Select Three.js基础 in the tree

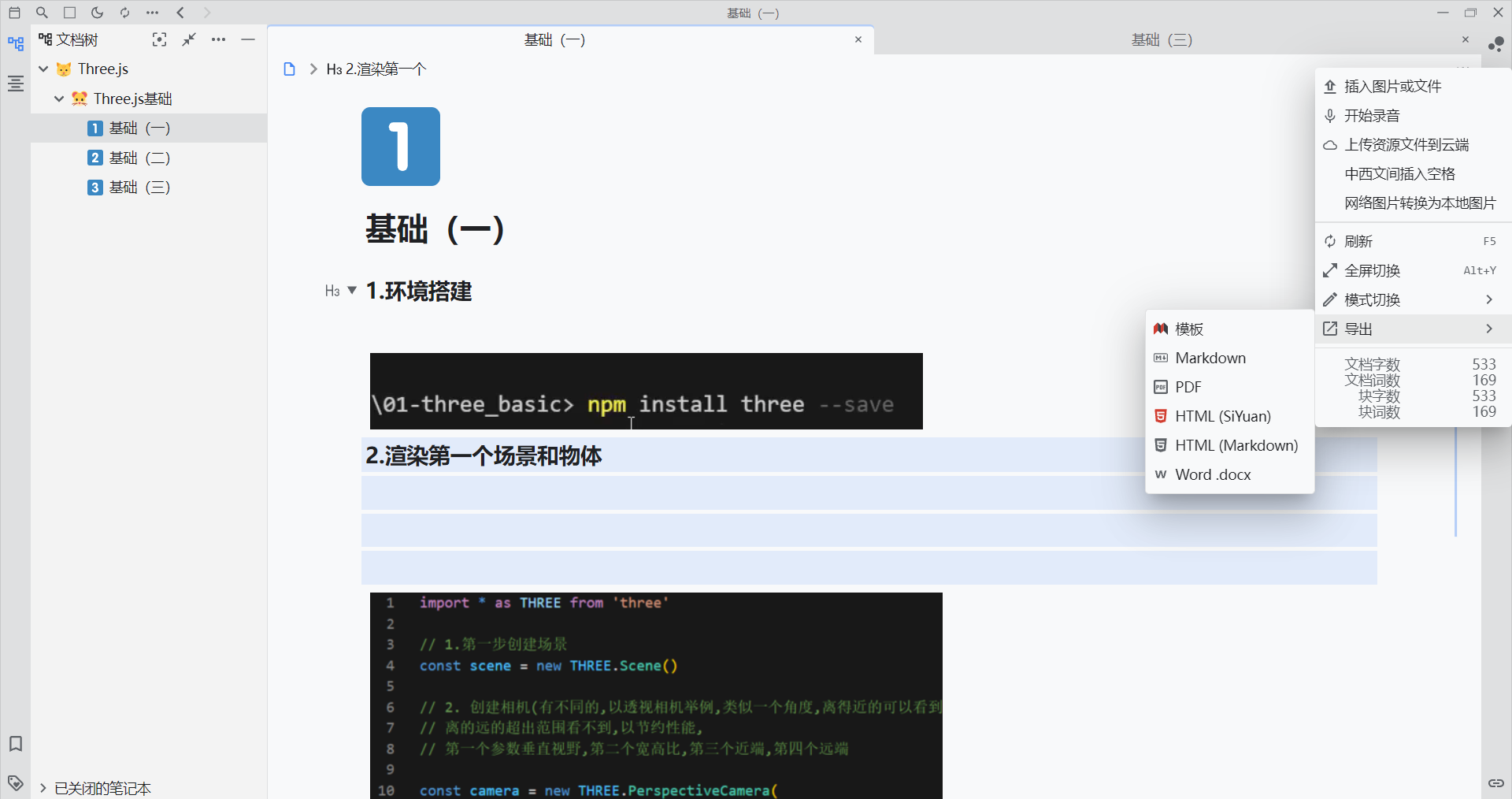pos(149,98)
